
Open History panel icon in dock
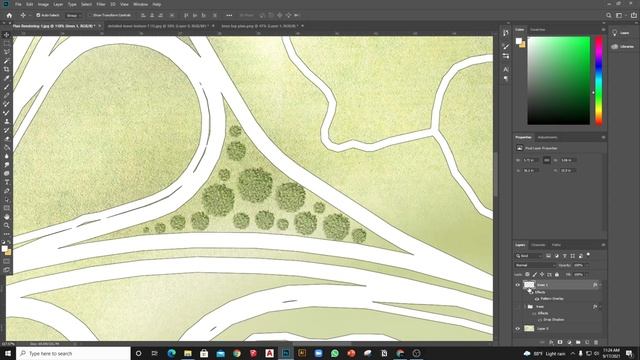click(506, 33)
